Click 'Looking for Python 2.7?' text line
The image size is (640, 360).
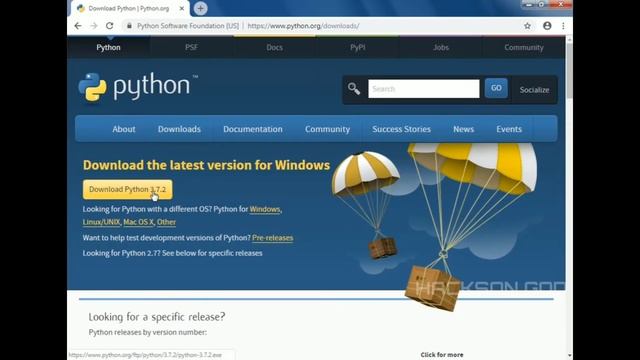coord(172,253)
